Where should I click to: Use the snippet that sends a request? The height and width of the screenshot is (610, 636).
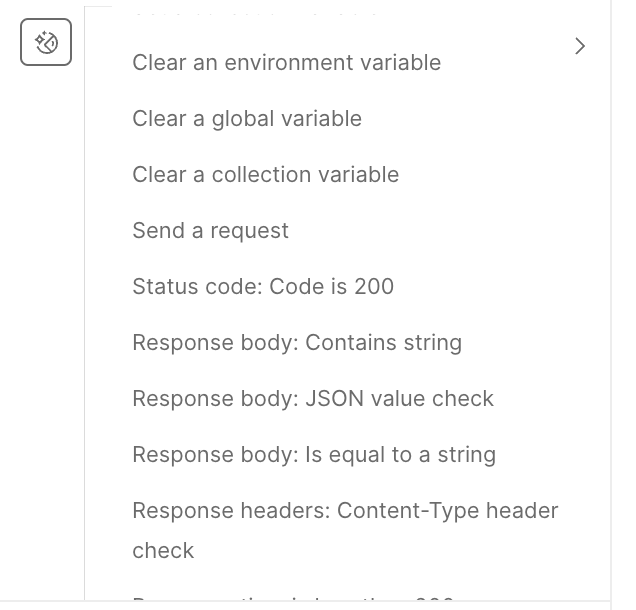click(210, 230)
